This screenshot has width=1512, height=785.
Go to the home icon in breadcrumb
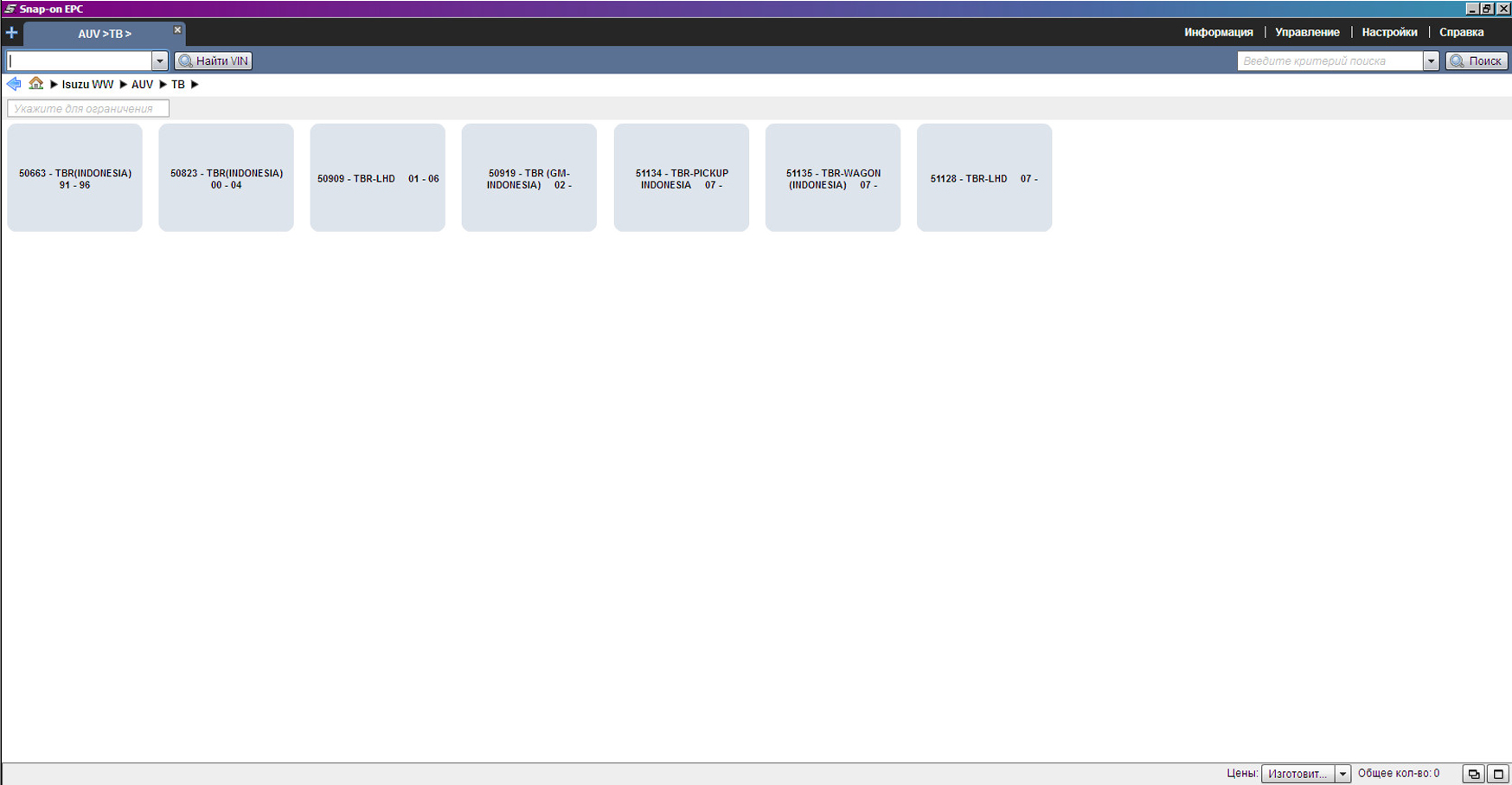(x=35, y=84)
